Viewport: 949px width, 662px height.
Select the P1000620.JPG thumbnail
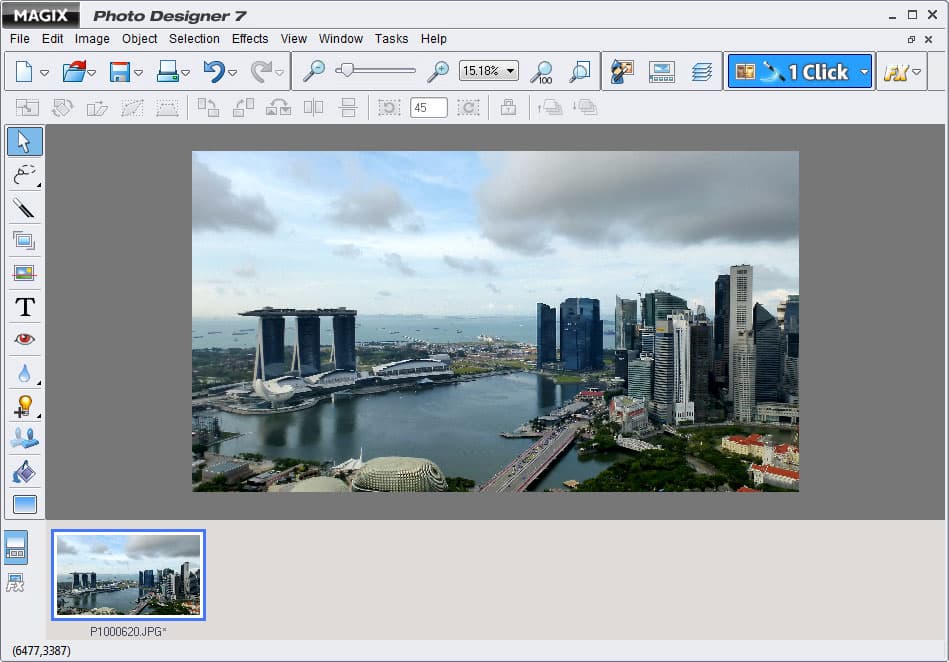[x=129, y=575]
